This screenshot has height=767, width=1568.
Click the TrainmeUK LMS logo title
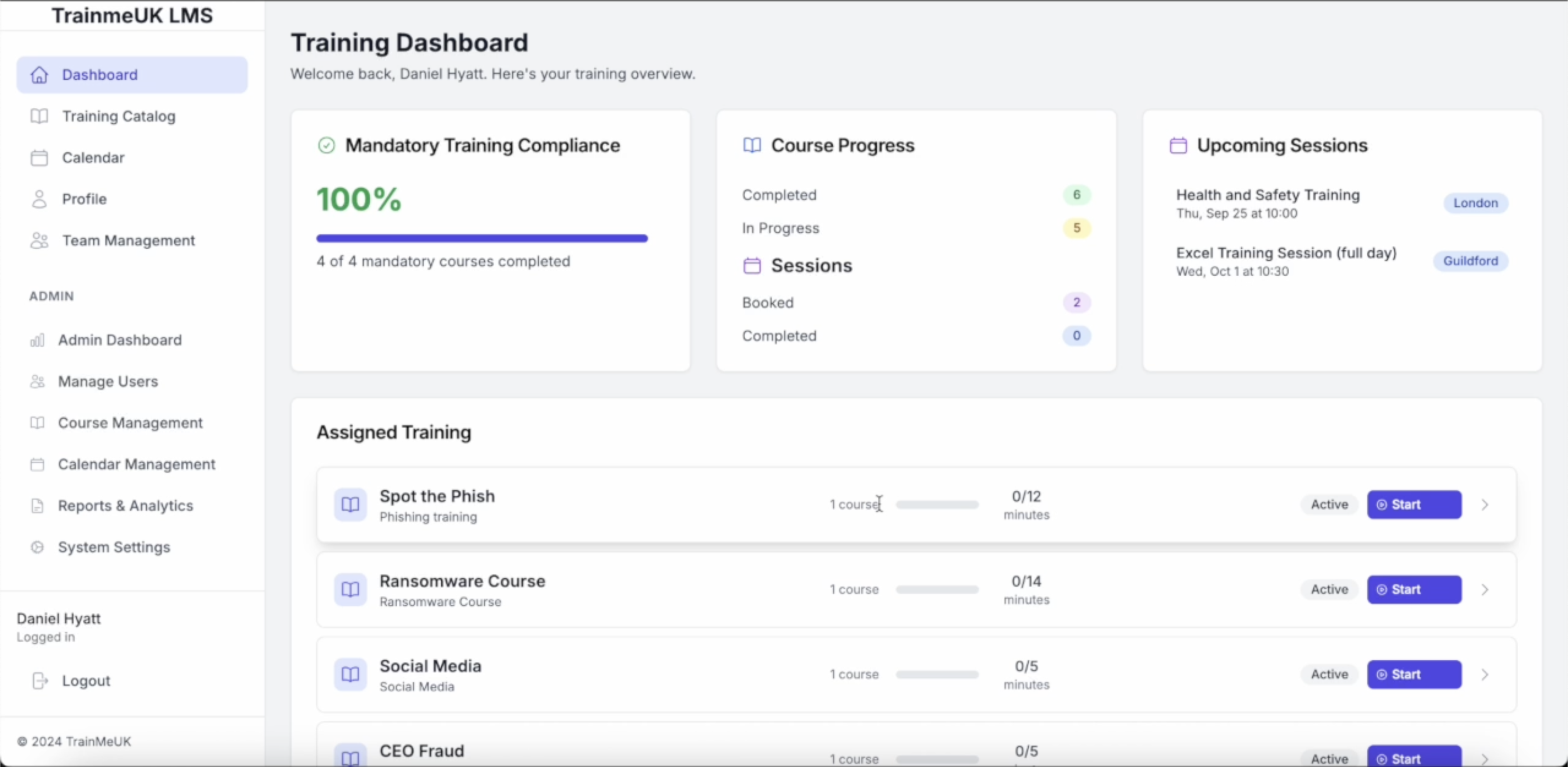click(132, 15)
